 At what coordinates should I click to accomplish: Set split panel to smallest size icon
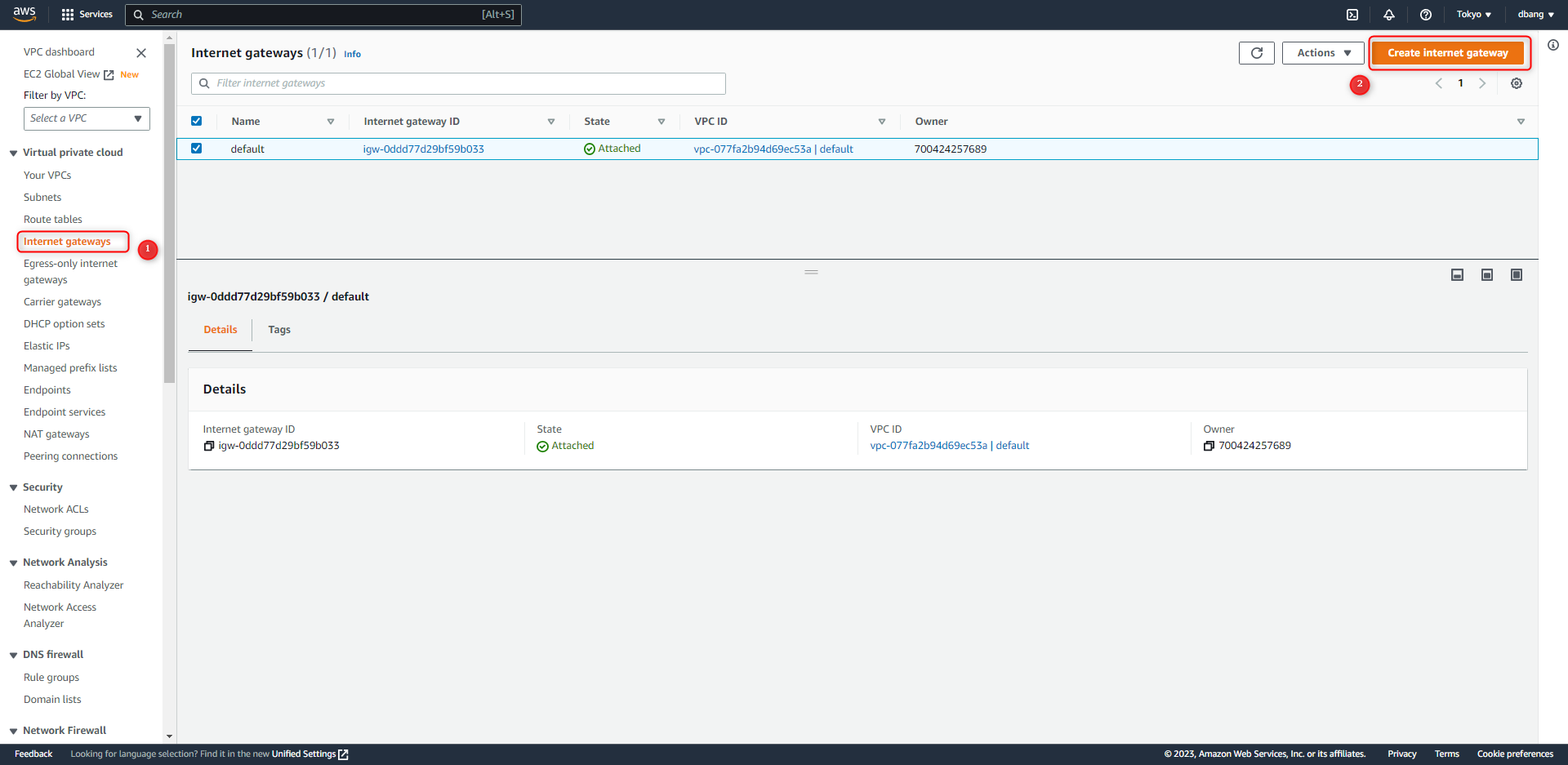pyautogui.click(x=1457, y=275)
